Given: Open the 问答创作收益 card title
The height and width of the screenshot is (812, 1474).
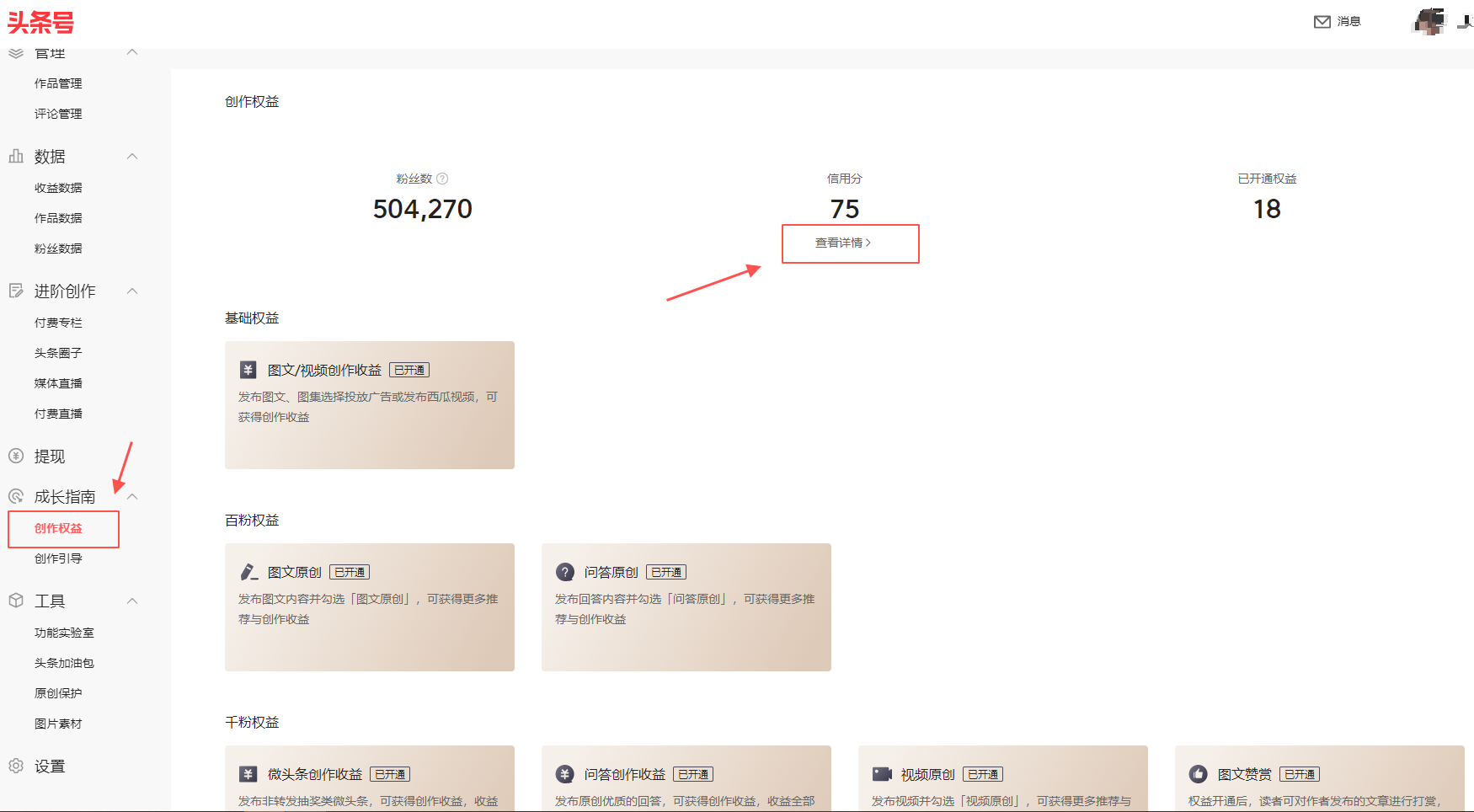Looking at the screenshot, I should (x=625, y=774).
